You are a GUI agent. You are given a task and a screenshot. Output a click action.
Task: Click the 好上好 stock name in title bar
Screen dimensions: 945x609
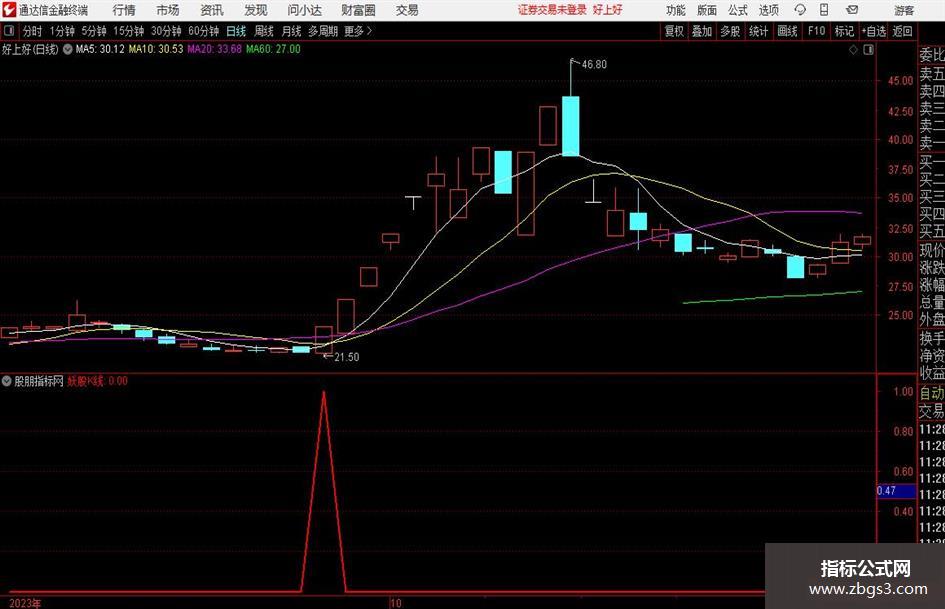608,10
